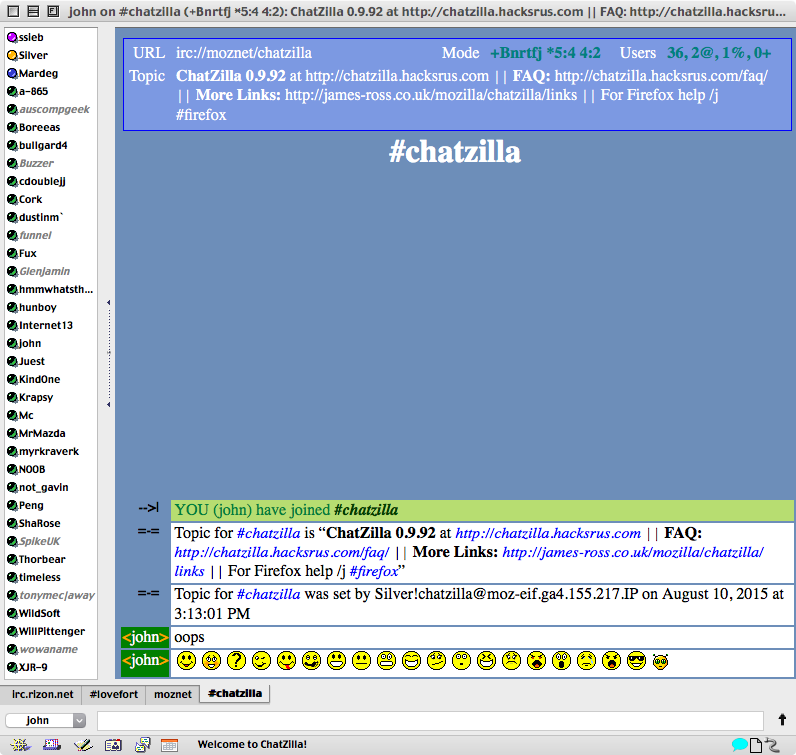Click the question mark smiley emoticon
The image size is (796, 755).
tap(236, 661)
